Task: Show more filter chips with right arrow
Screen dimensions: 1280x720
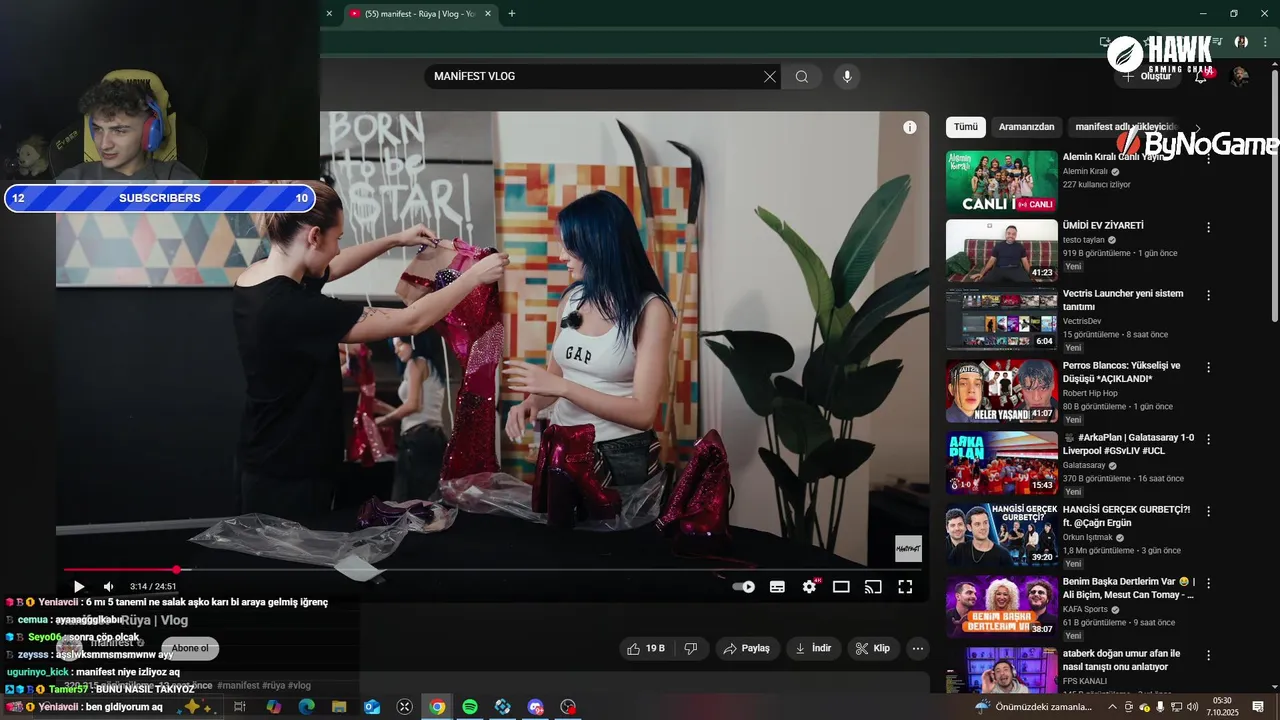Action: click(1197, 128)
